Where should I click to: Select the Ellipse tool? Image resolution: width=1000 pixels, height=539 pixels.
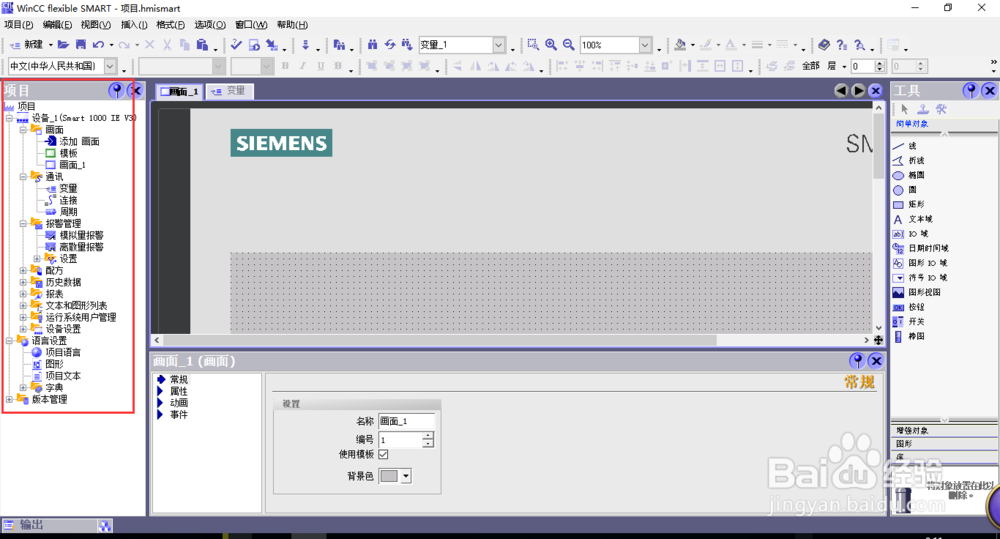click(x=908, y=175)
